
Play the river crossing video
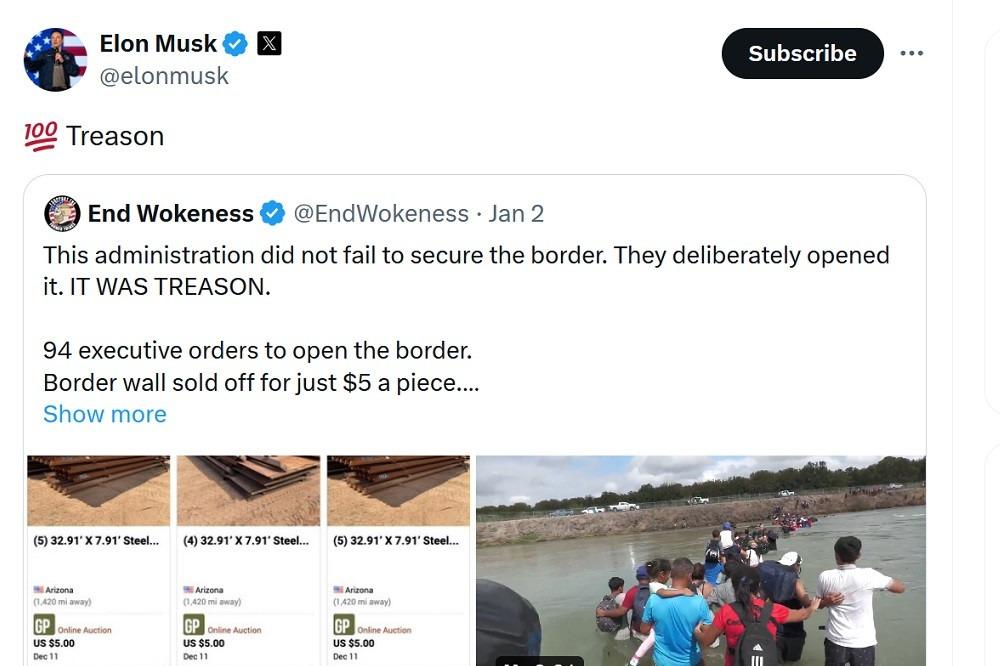tap(700, 560)
